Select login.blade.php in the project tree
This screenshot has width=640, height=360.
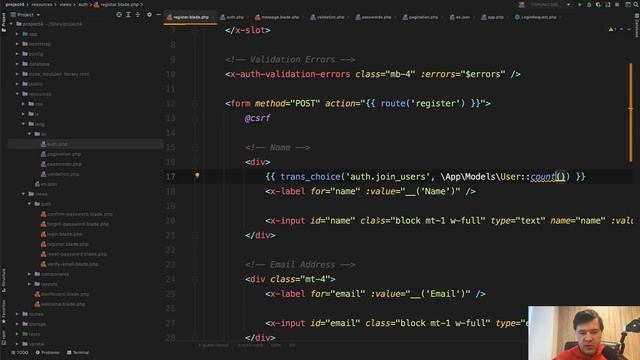coord(61,234)
